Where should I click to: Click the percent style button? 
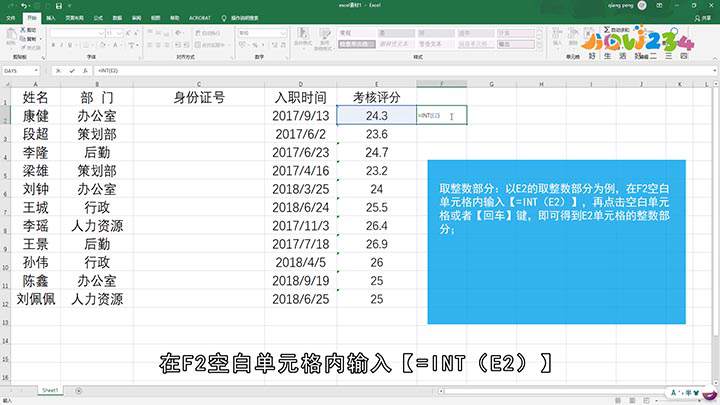click(255, 45)
